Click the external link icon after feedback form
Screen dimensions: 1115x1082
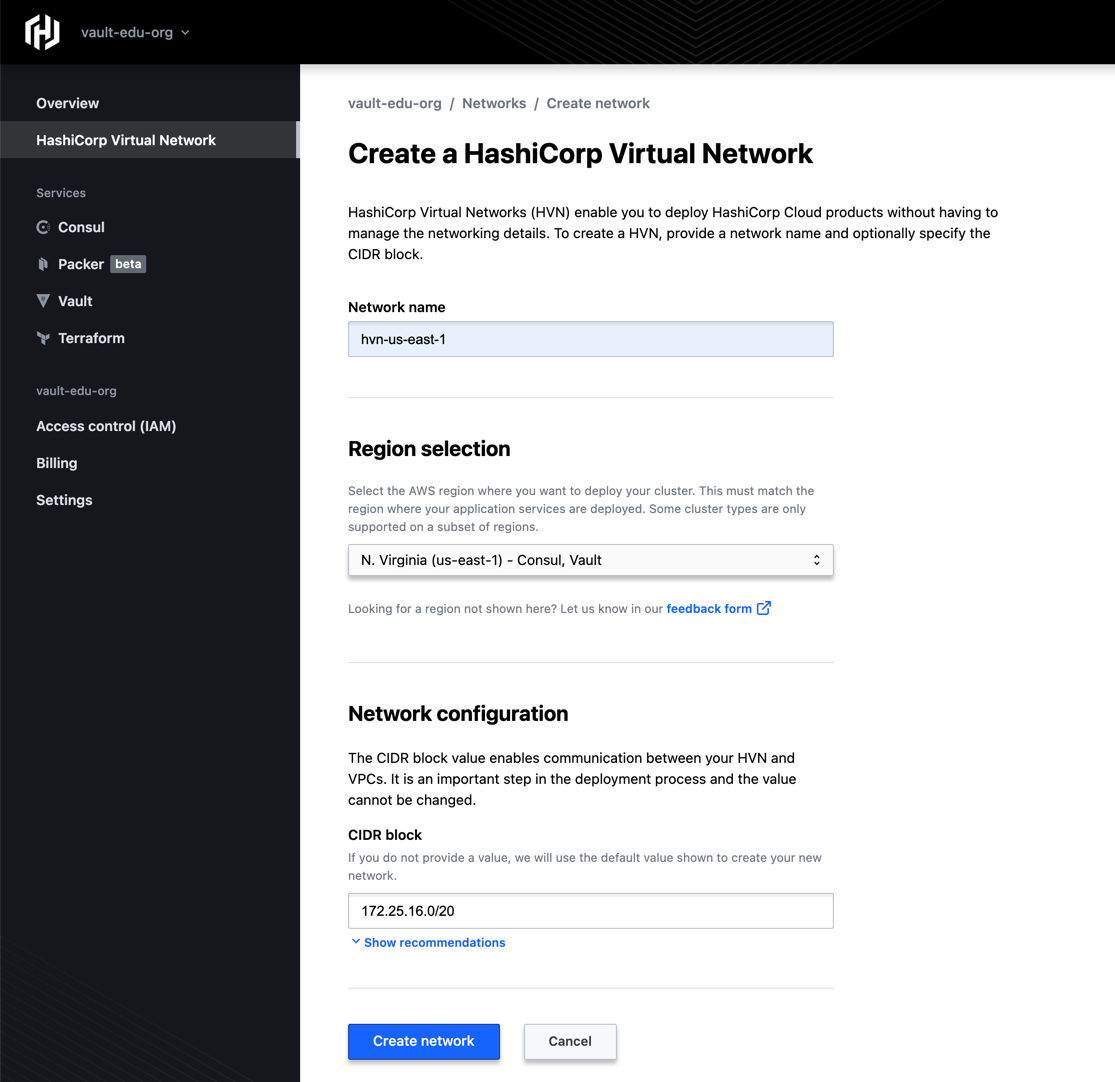[x=764, y=608]
